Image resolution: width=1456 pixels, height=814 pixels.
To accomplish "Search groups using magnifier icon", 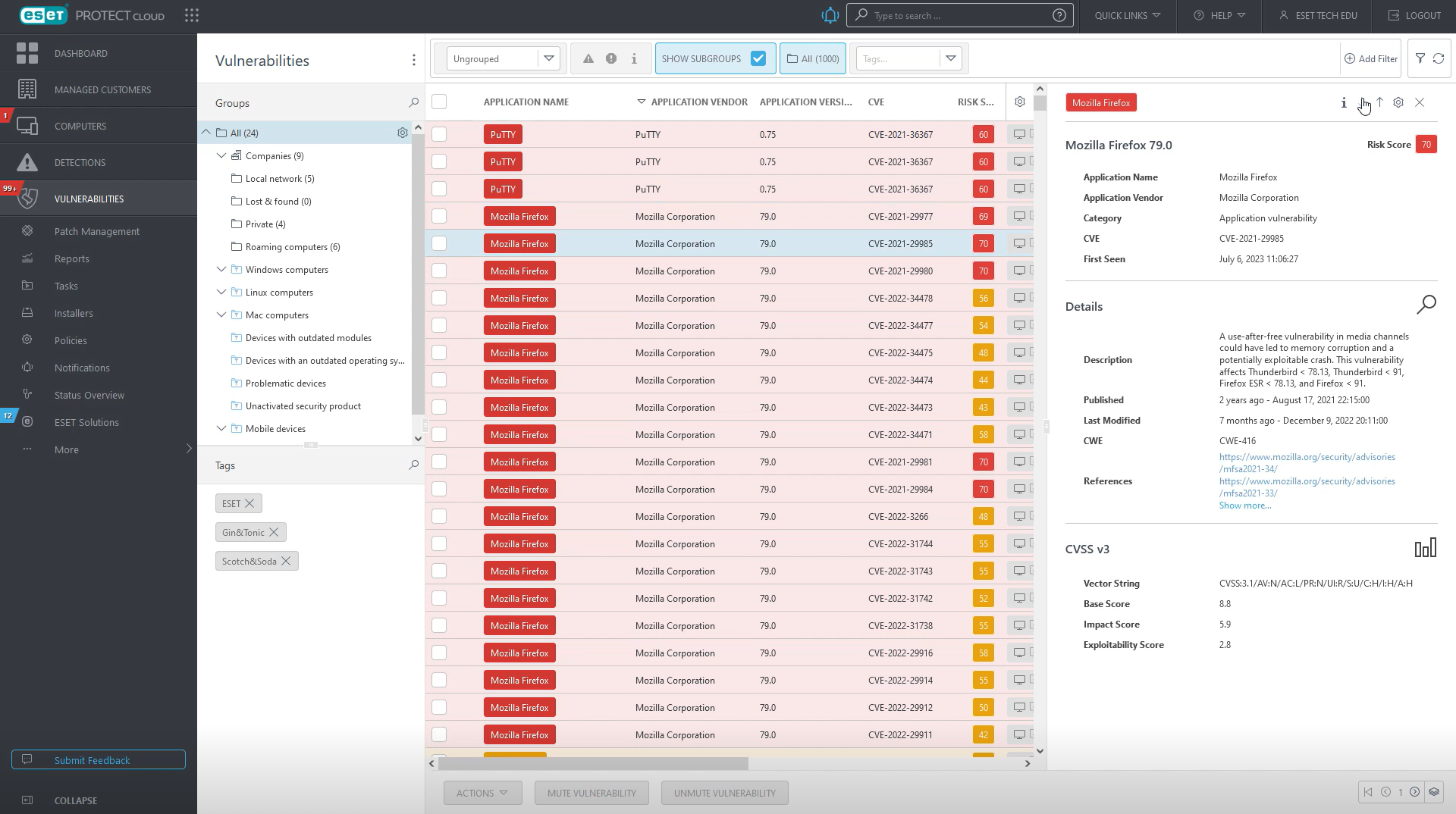I will coord(413,103).
